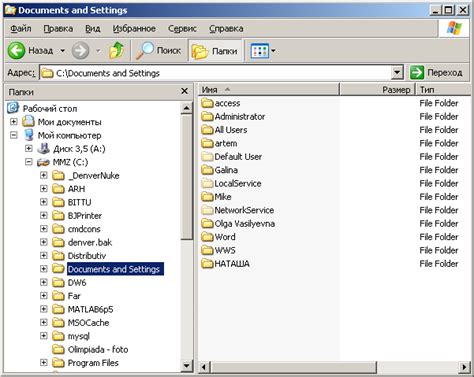Open Поиск magnifier search button
Viewport: 474px width, 377px height.
(x=159, y=51)
